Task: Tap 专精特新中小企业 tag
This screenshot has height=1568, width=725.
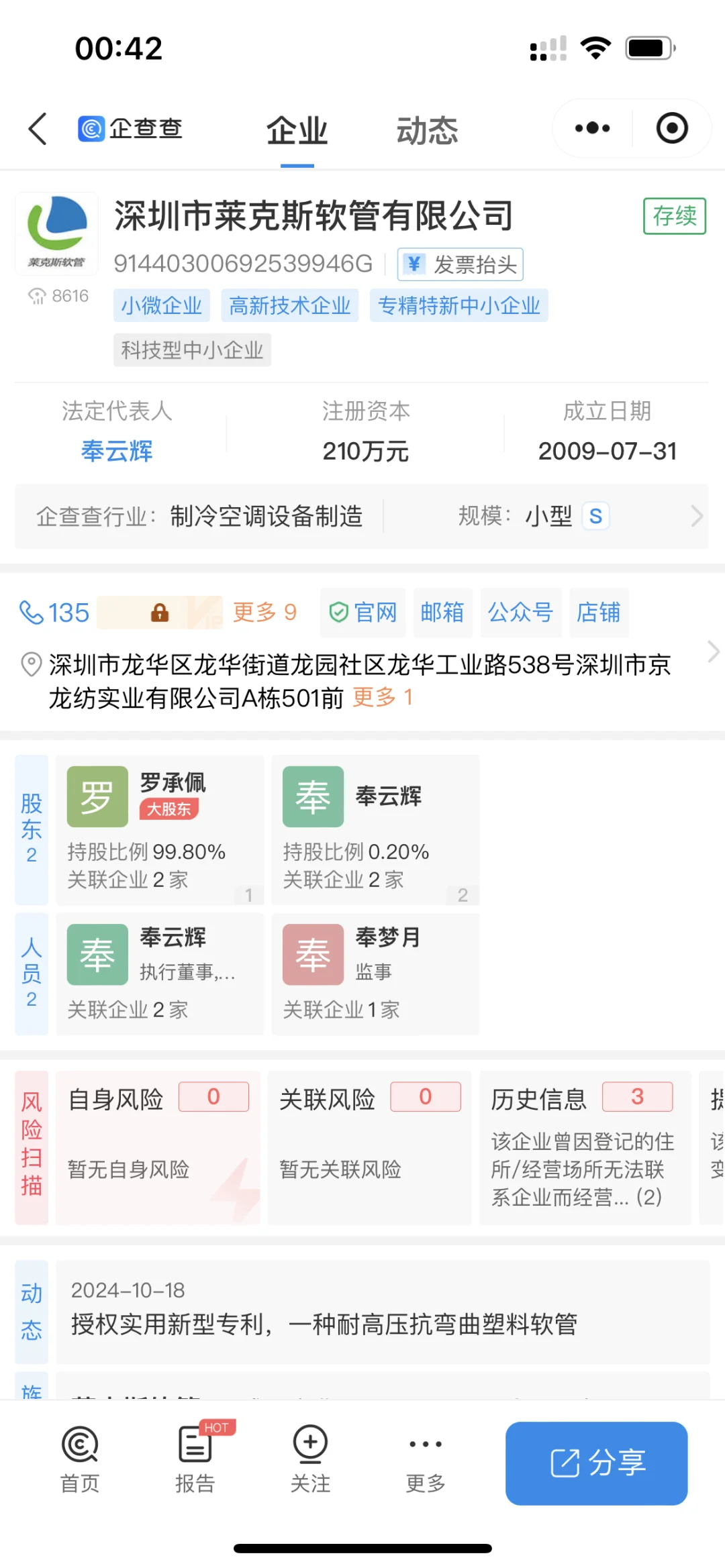Action: (459, 305)
